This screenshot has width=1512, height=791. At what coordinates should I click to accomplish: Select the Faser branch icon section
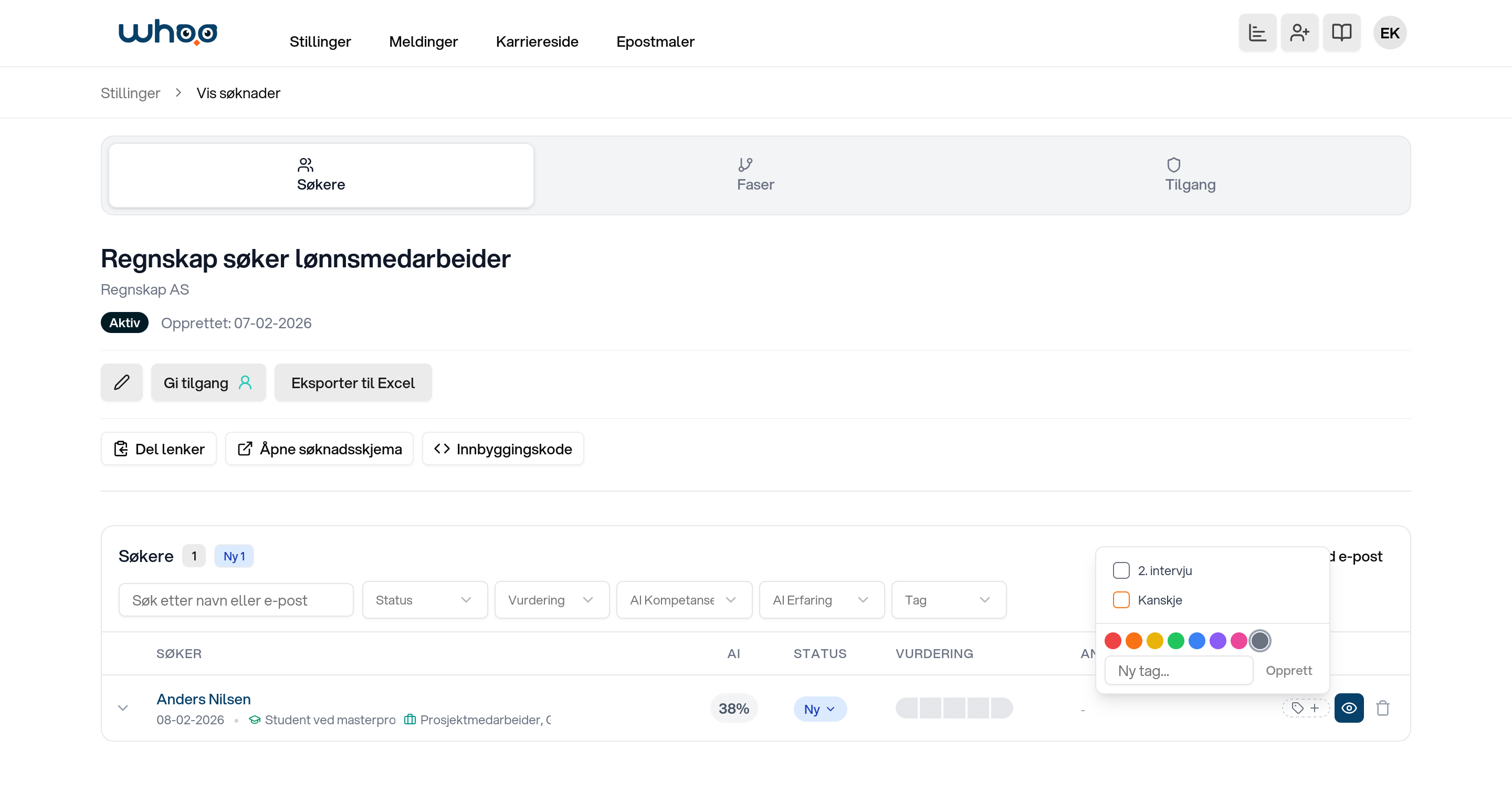pyautogui.click(x=755, y=175)
